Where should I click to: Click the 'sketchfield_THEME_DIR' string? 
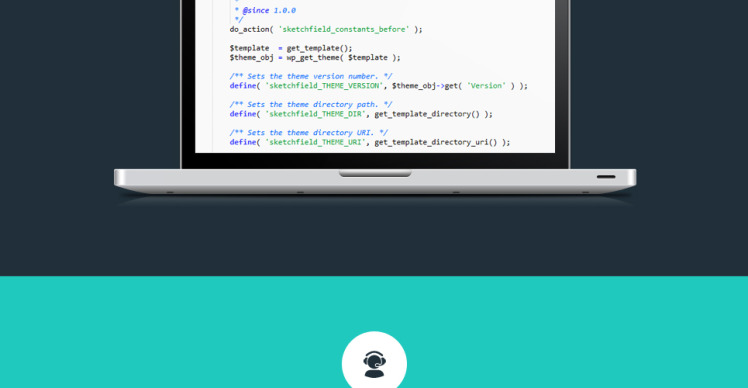coord(315,114)
